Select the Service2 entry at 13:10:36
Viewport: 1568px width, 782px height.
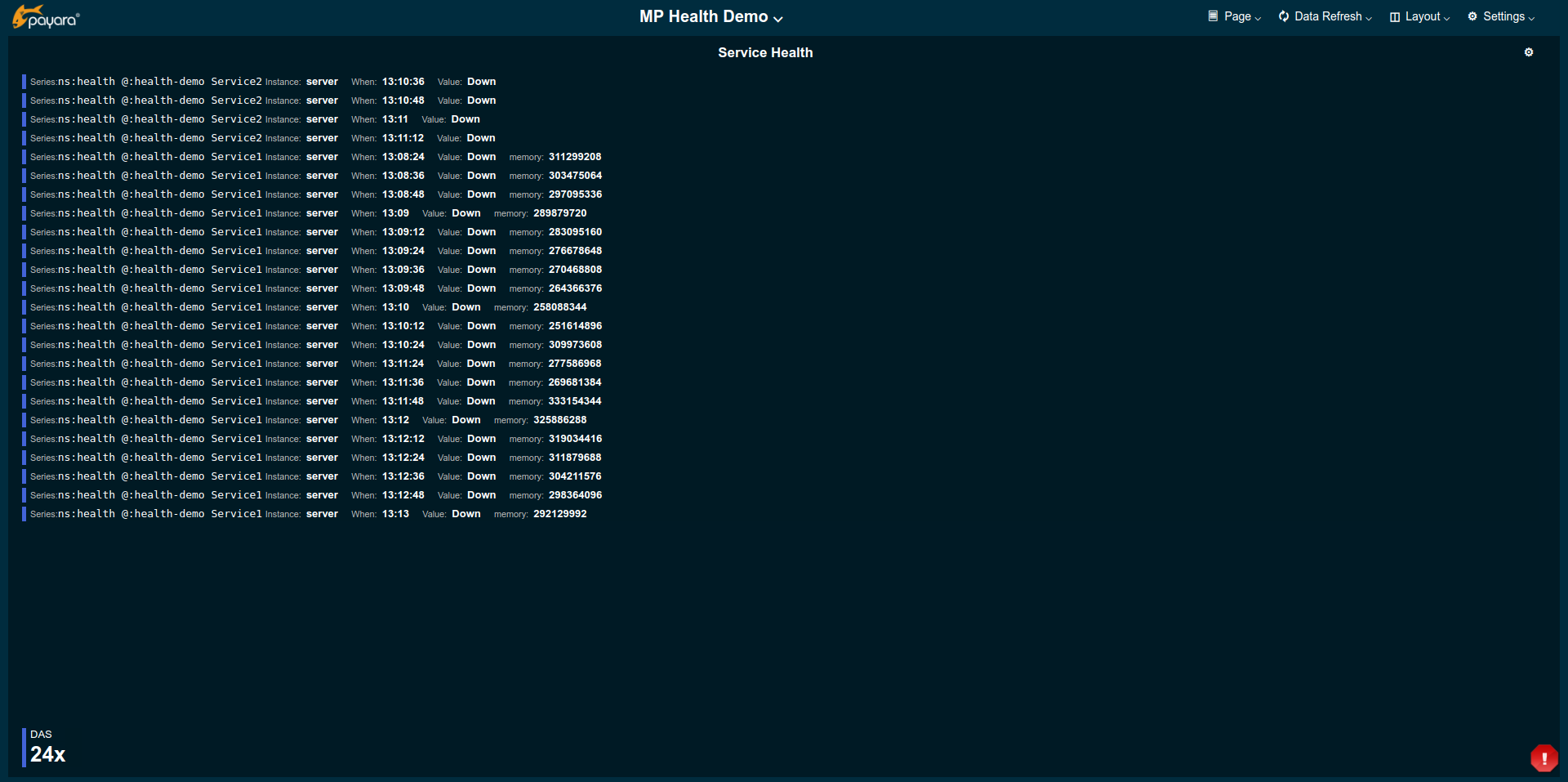[263, 82]
